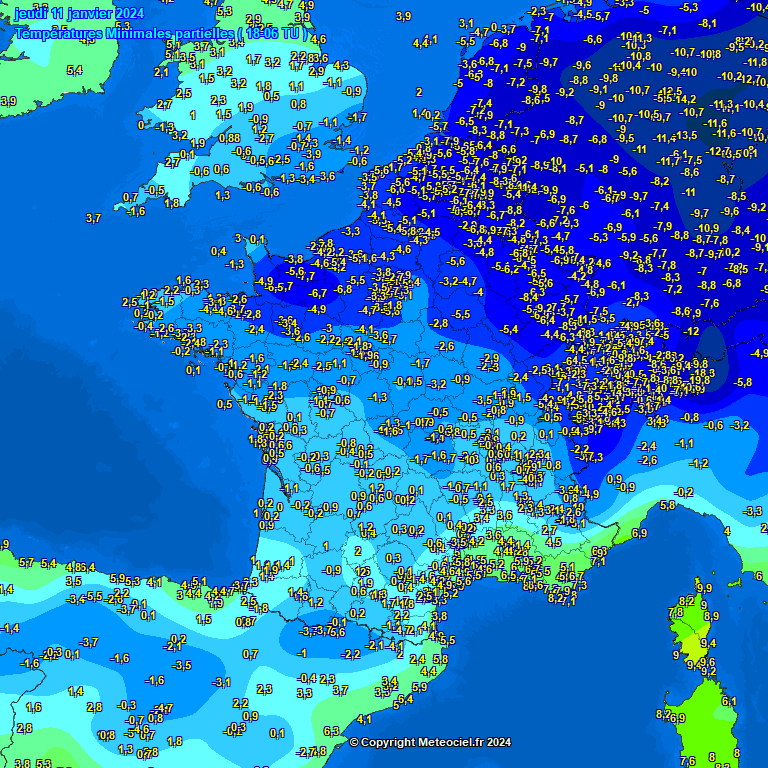Select the -3,5 reading in northern Spain
Image resolution: width=768 pixels, height=768 pixels.
(x=182, y=665)
